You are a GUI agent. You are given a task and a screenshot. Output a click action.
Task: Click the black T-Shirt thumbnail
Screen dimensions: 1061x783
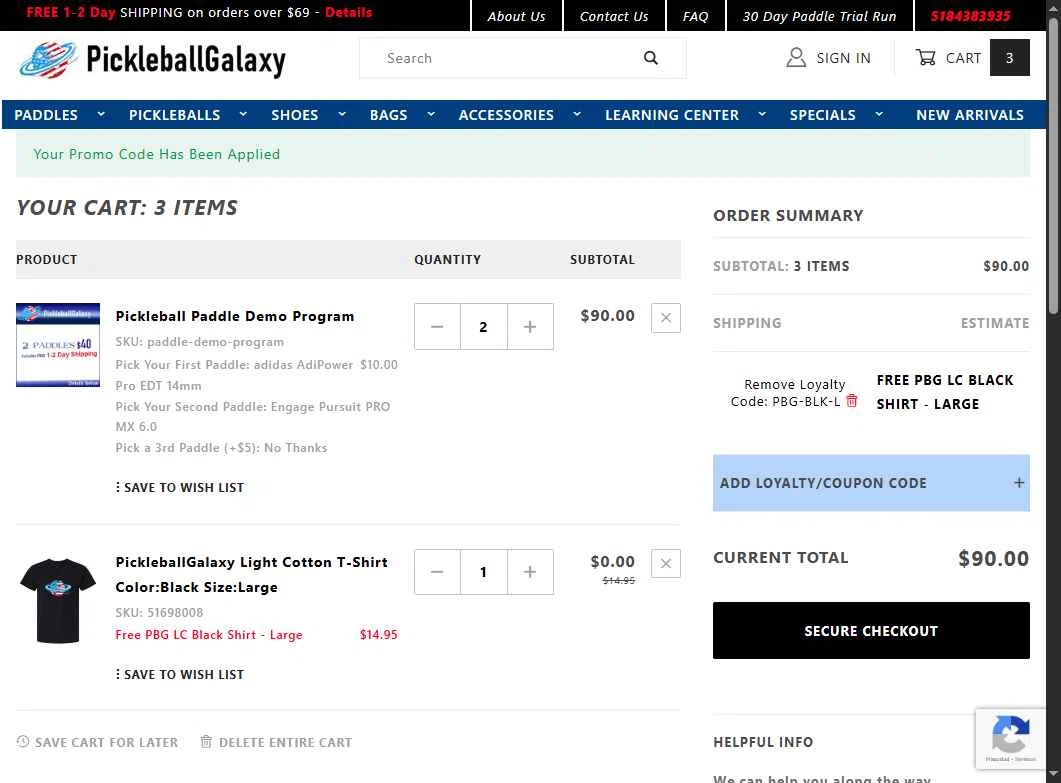[x=58, y=601]
